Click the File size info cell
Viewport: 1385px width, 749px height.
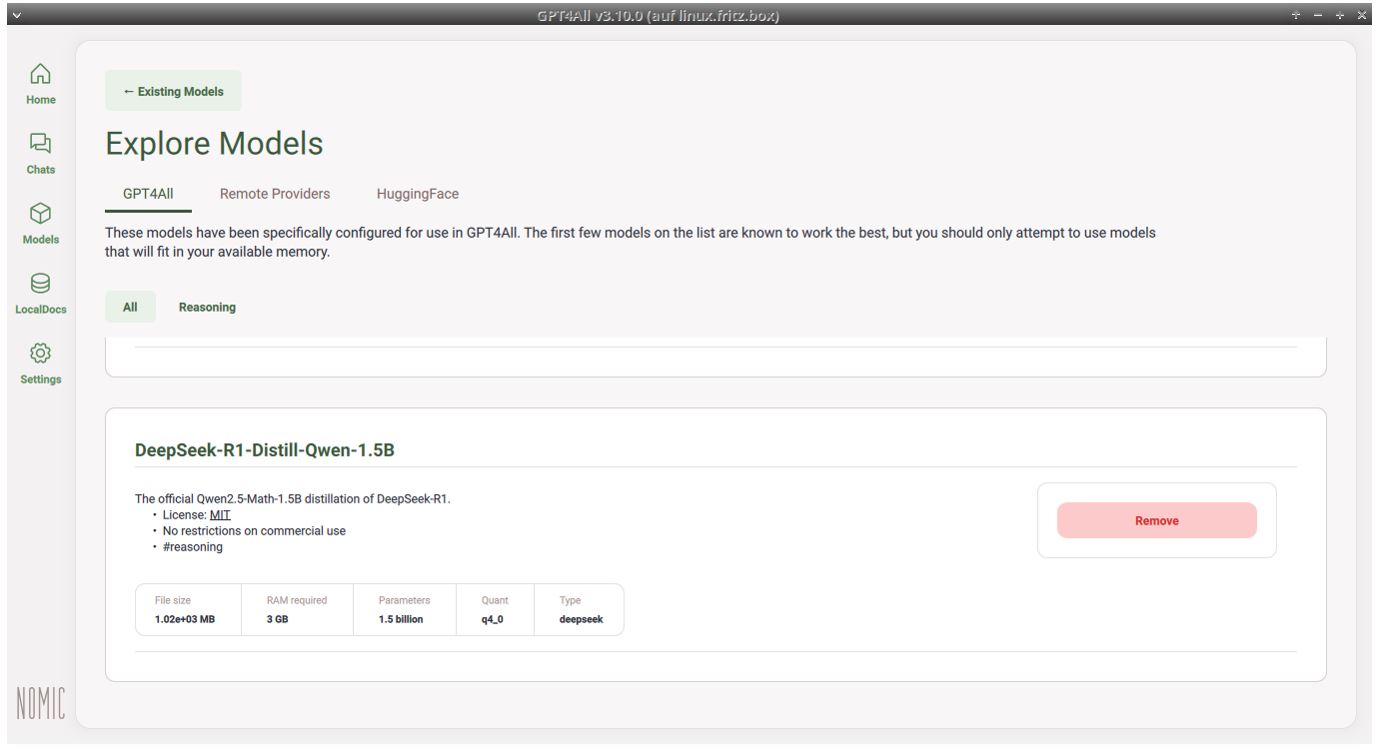point(188,610)
